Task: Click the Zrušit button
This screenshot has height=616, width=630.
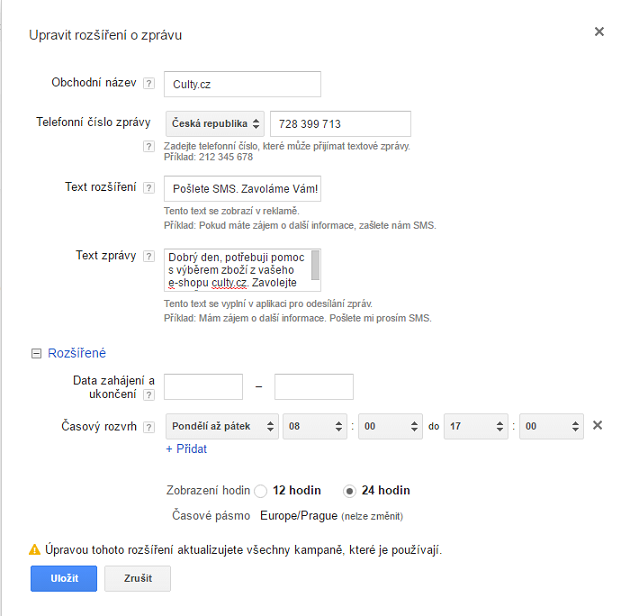Action: click(x=137, y=578)
